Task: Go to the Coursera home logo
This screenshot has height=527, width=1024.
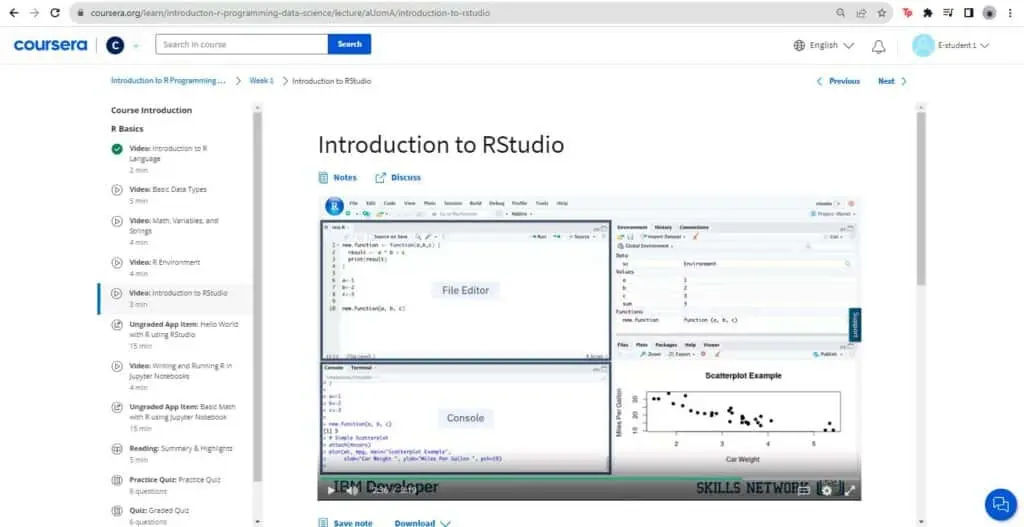Action: (50, 45)
